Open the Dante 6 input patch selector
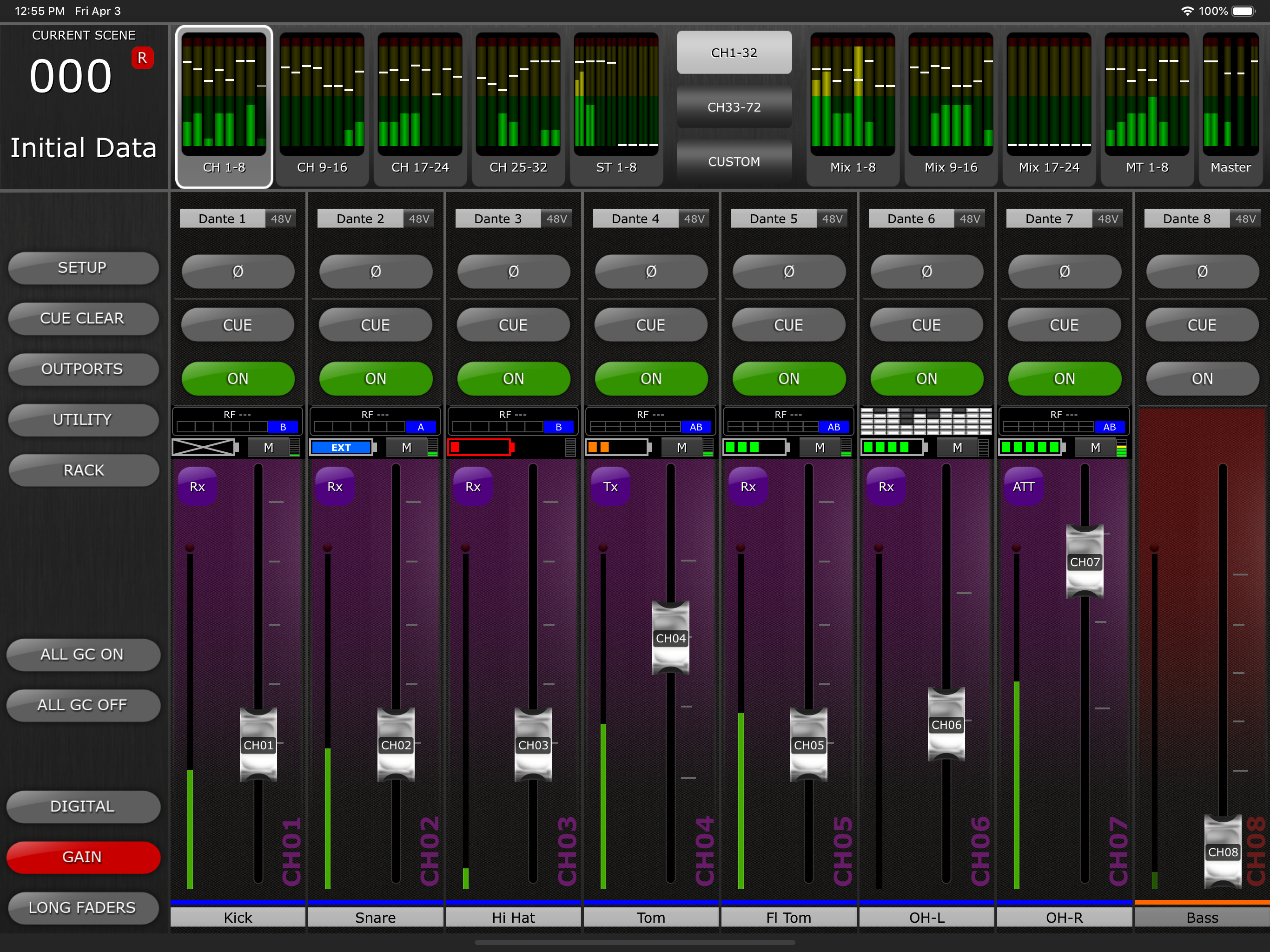Screen dimensions: 1270x952 click(911, 219)
